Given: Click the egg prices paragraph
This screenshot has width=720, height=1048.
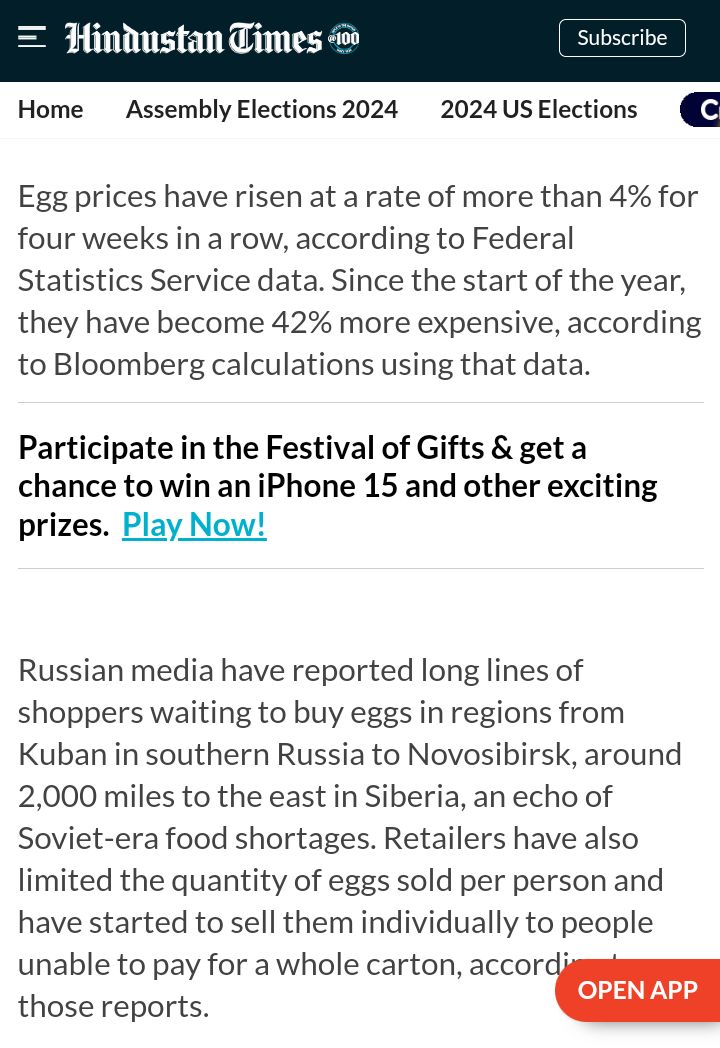Looking at the screenshot, I should [360, 280].
